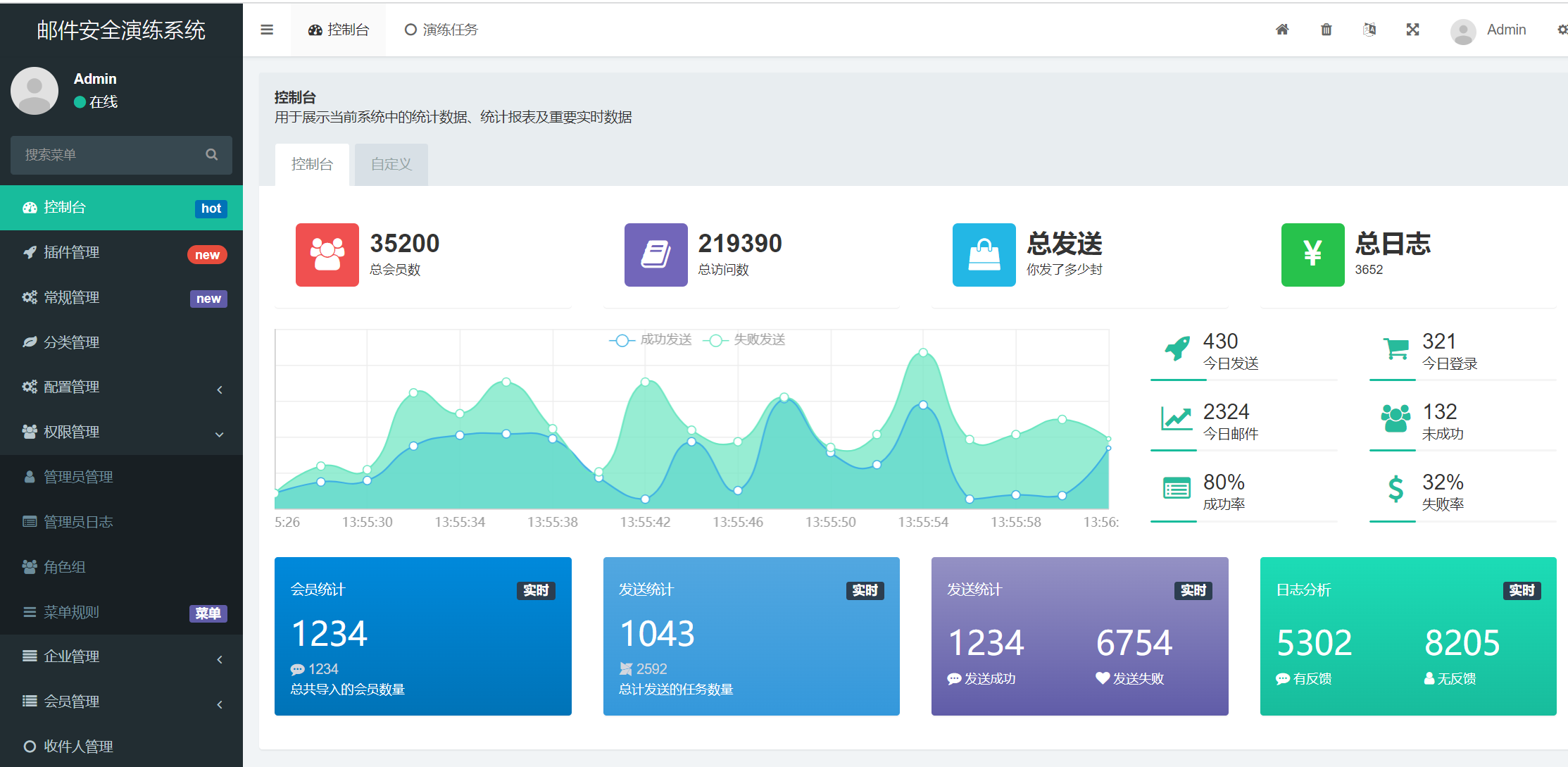Click the Admin avatar in top bar
Viewport: 1568px width, 767px height.
click(1463, 32)
